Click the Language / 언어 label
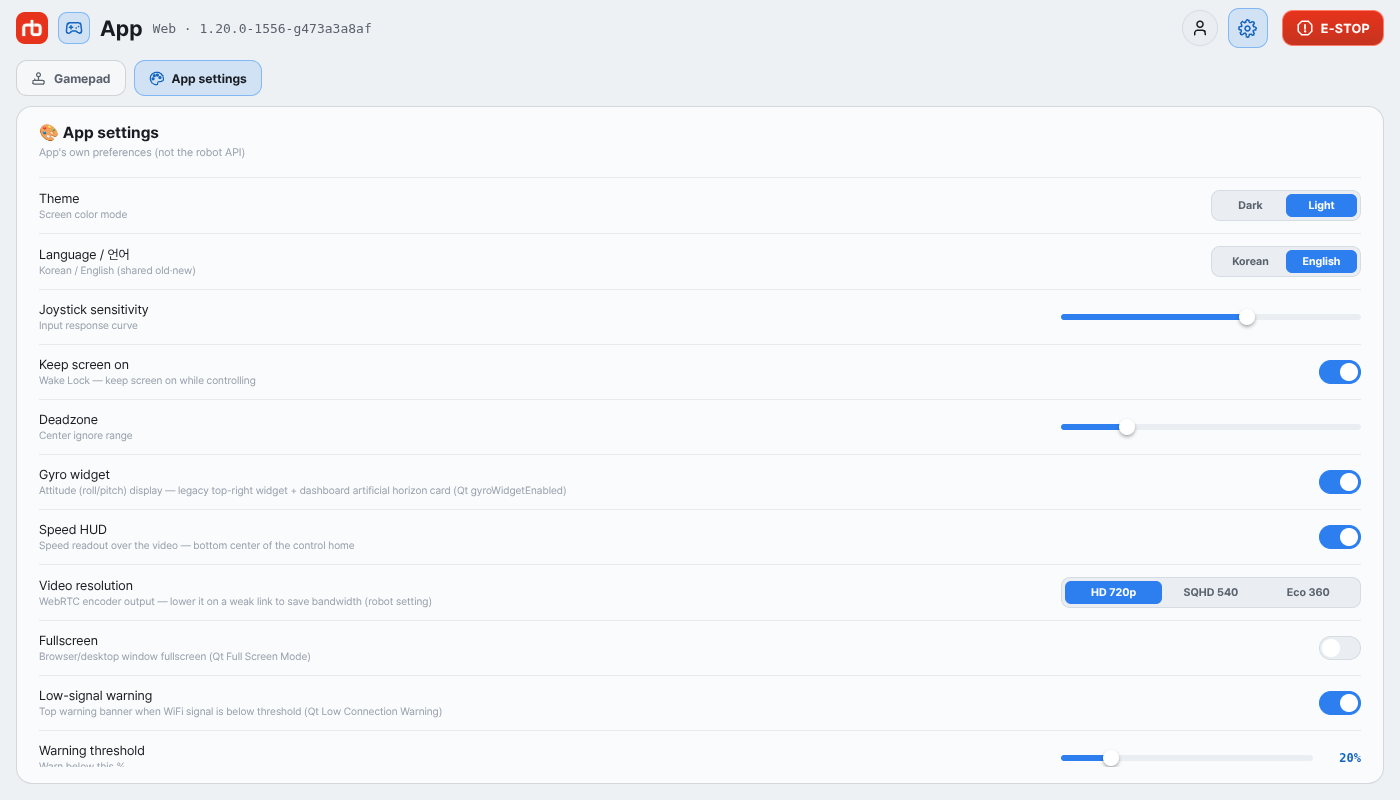The image size is (1400, 800). pos(84,254)
